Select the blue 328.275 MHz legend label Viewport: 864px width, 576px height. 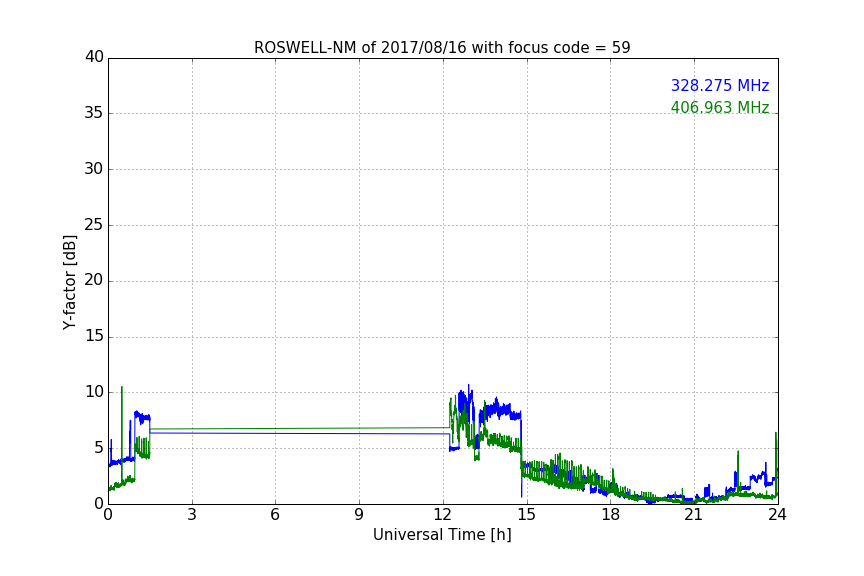pyautogui.click(x=720, y=85)
